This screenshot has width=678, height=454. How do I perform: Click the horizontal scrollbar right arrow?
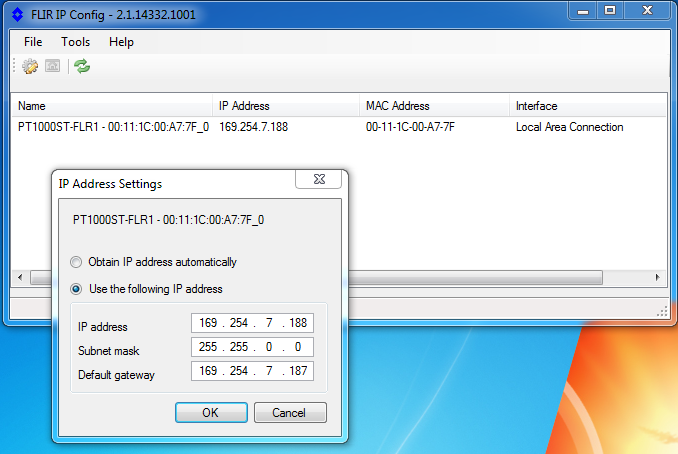pyautogui.click(x=657, y=276)
